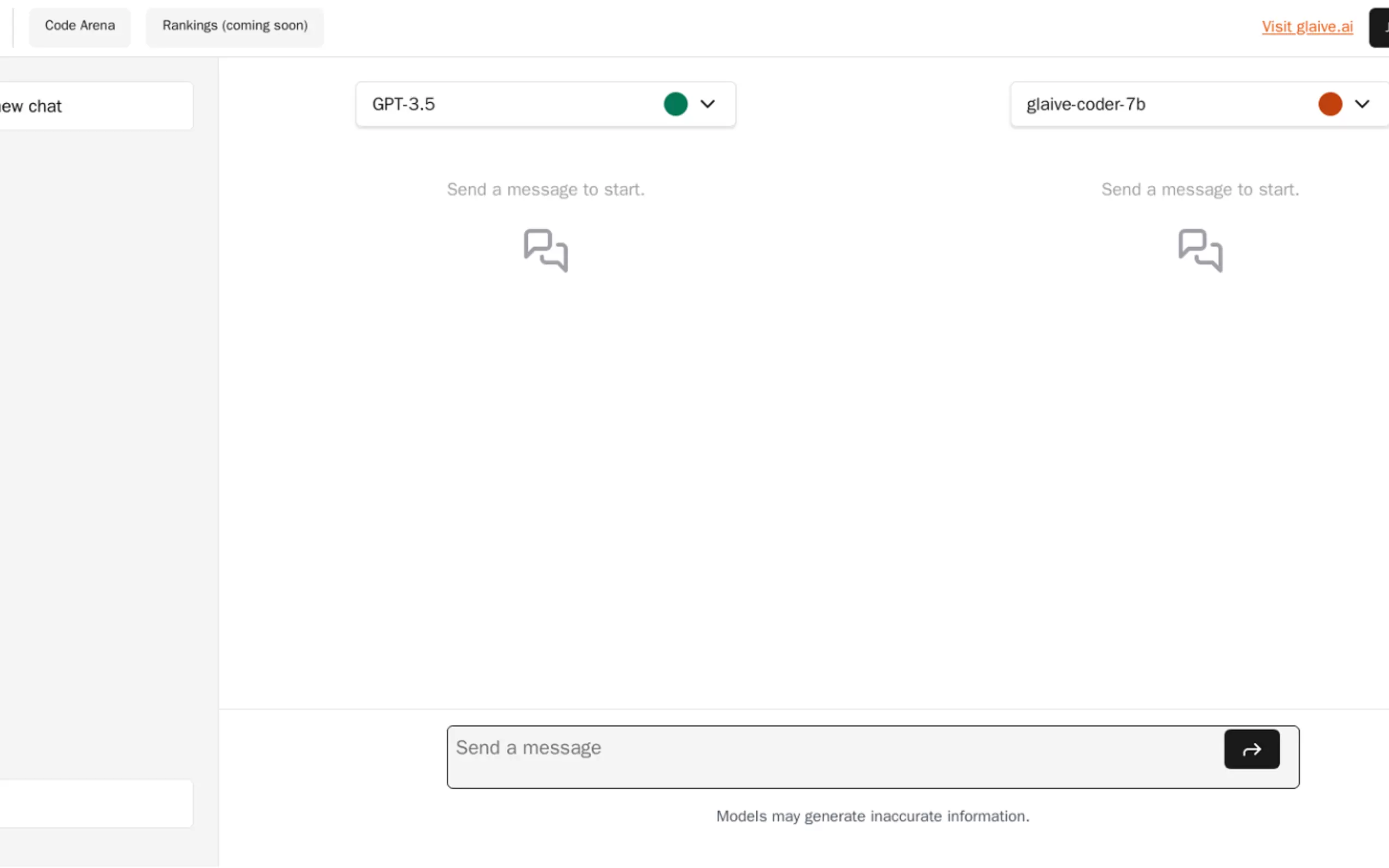Open the GPT-3.5 model selector
Viewport: 1389px width, 868px height.
tap(505, 104)
